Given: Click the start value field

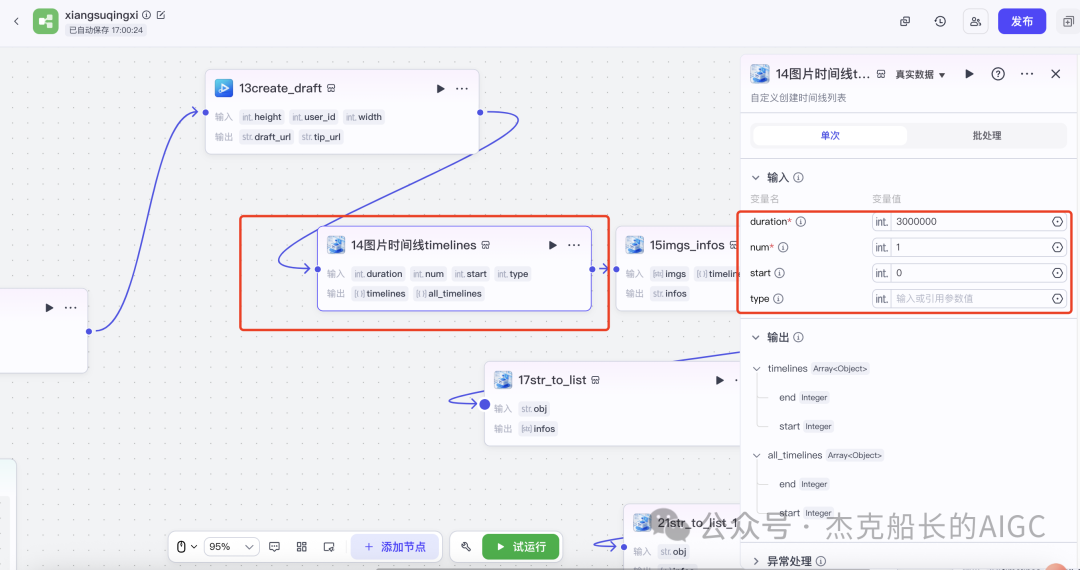Looking at the screenshot, I should coord(970,273).
